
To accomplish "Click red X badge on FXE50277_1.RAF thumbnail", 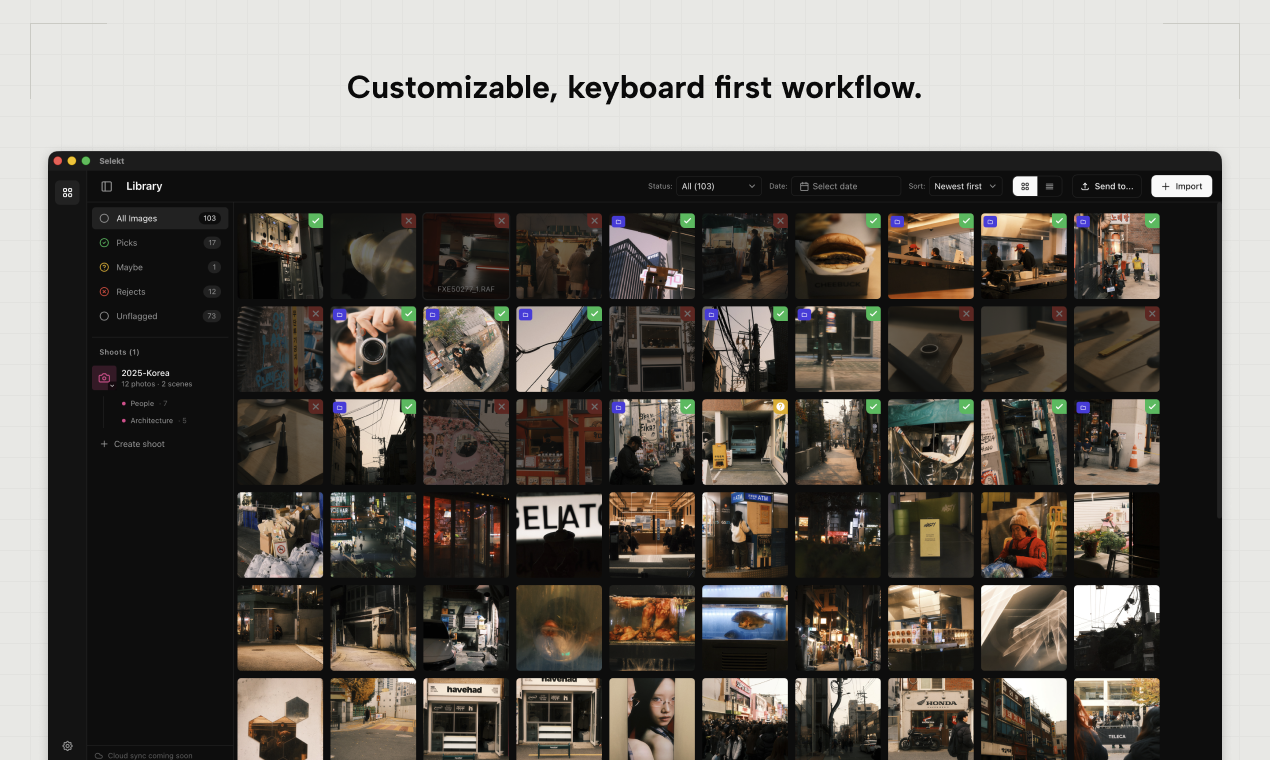I will 501,221.
